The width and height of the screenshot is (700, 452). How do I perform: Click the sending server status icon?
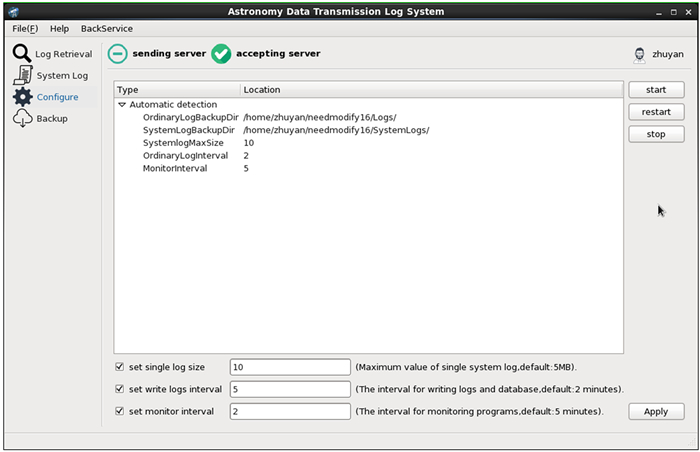[118, 53]
